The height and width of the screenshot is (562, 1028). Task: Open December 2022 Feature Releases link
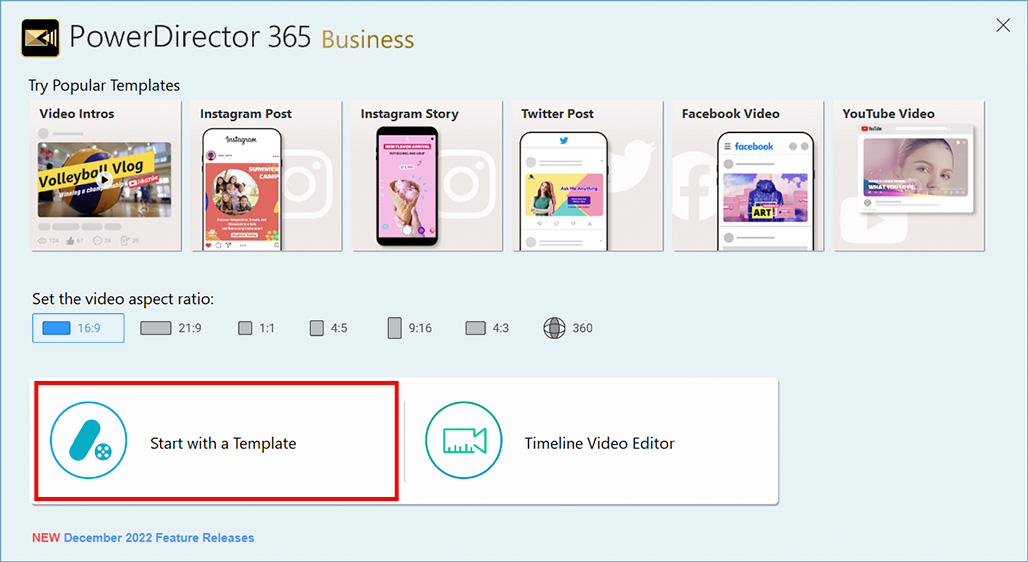158,538
